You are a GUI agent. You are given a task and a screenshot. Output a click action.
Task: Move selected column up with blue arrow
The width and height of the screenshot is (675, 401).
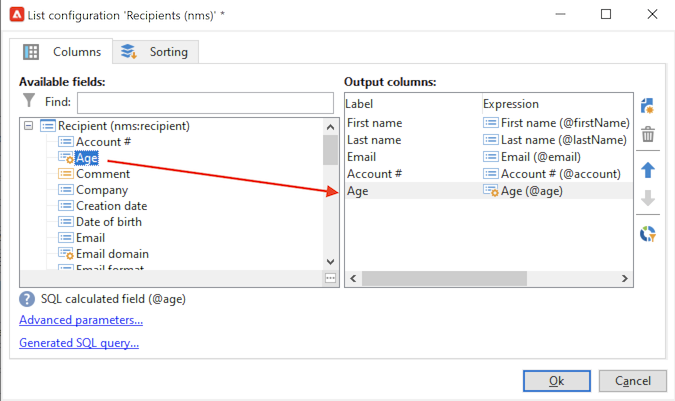(647, 170)
